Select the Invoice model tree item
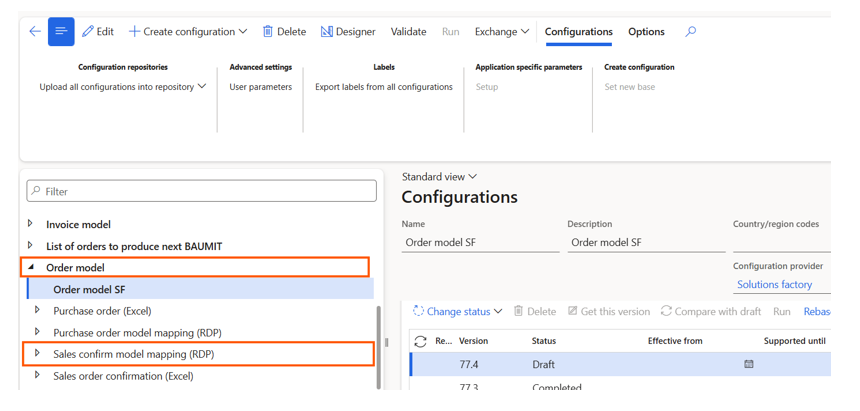 pos(78,224)
